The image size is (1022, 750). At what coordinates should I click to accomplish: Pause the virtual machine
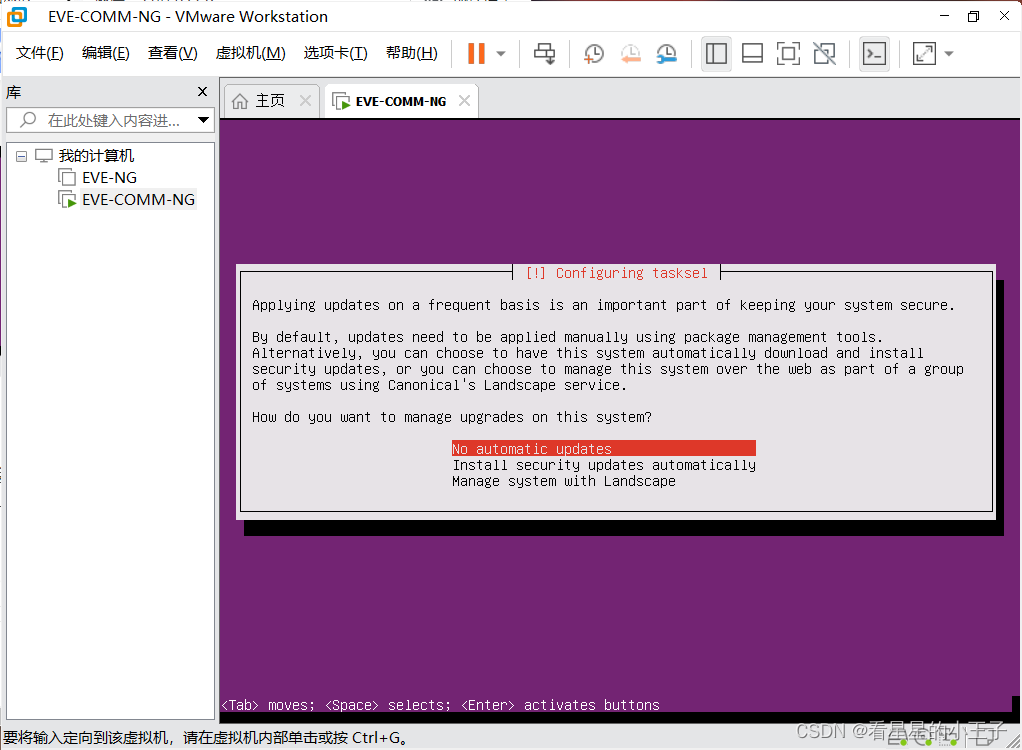pyautogui.click(x=476, y=53)
